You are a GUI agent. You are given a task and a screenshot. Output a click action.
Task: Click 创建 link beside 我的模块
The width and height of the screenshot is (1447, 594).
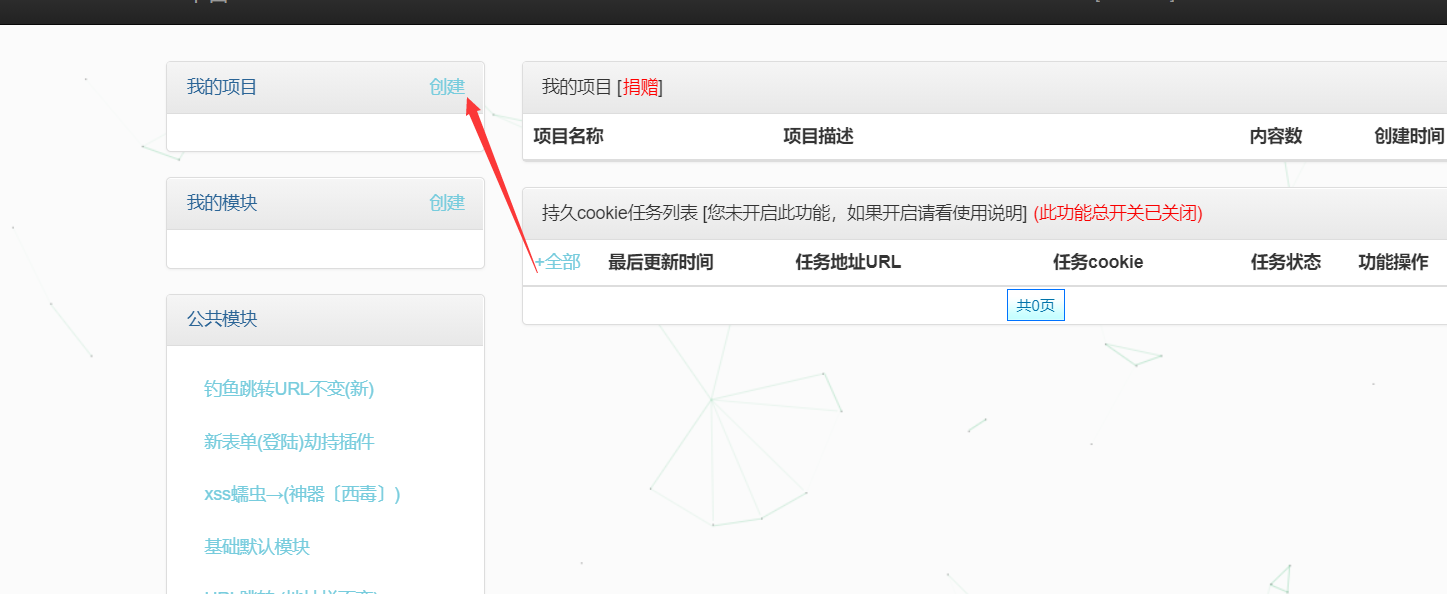coord(447,203)
